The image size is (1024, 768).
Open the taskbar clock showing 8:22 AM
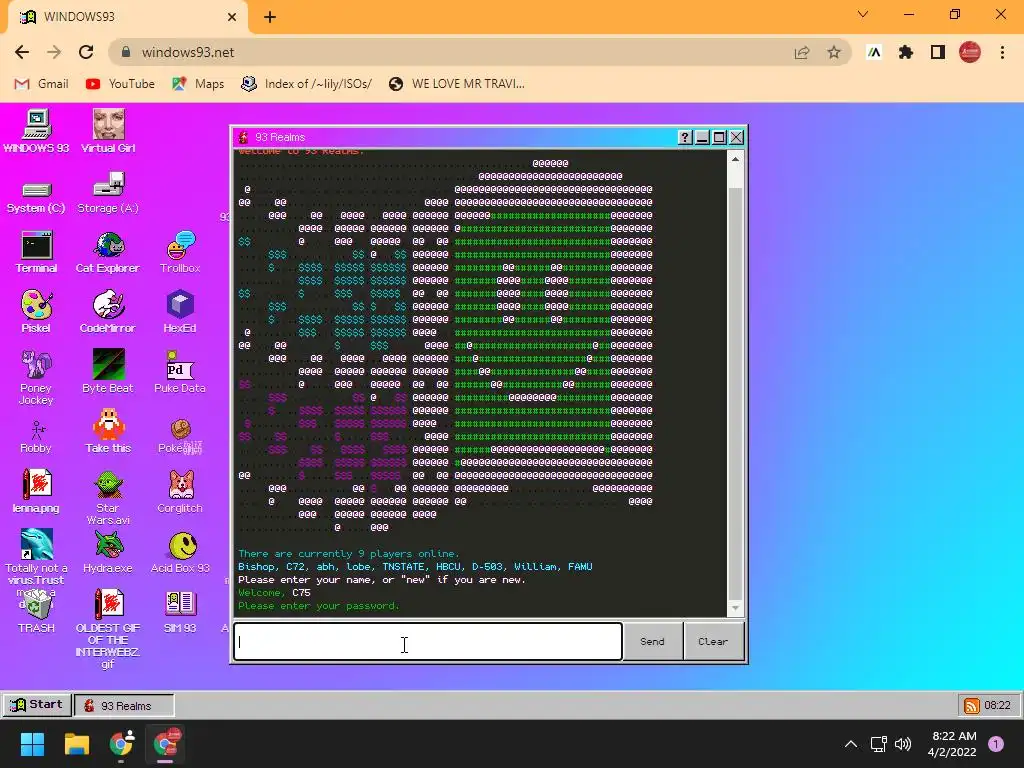pyautogui.click(x=952, y=744)
